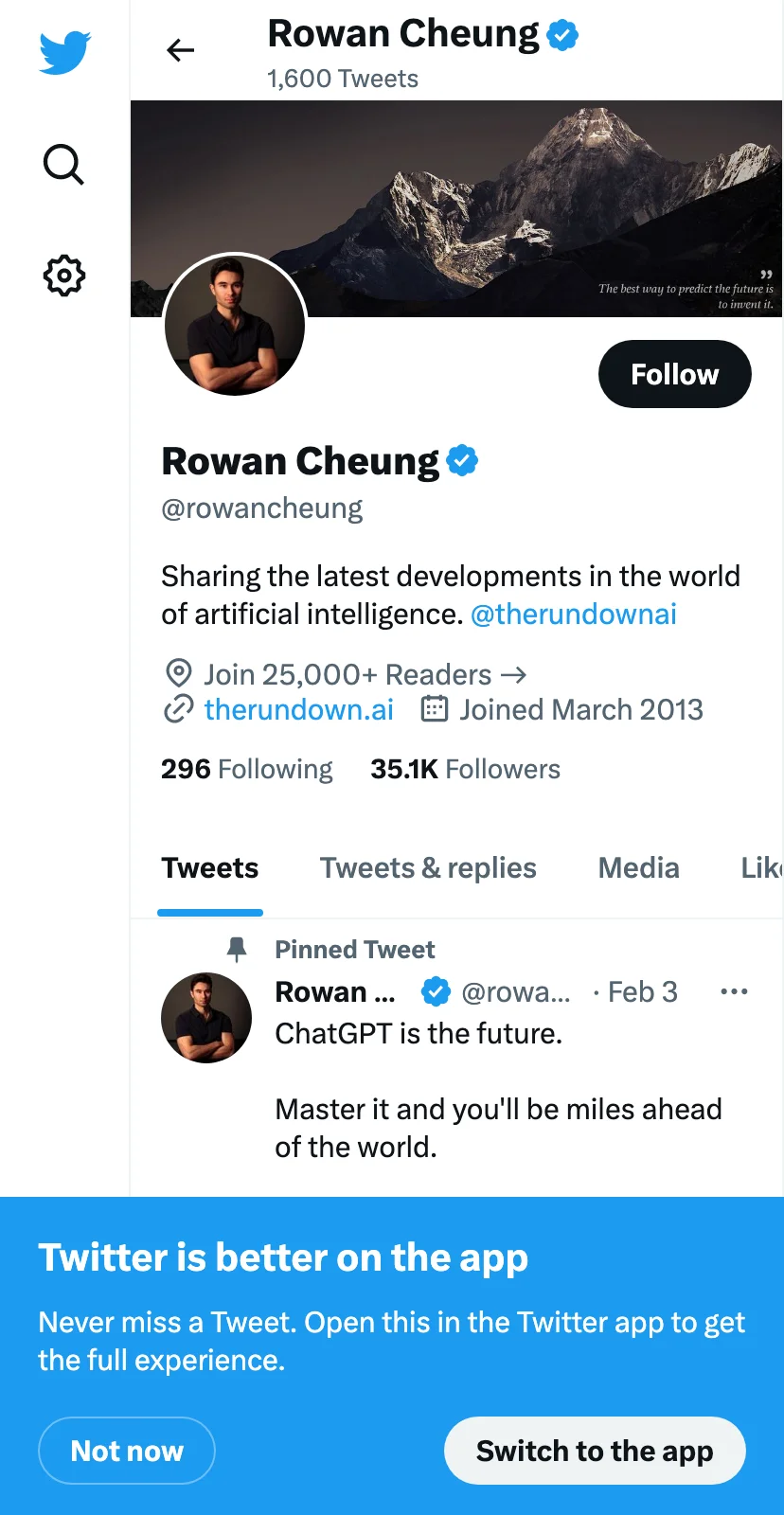Follow Rowan Cheung
Viewport: 784px width, 1515px height.
[674, 374]
